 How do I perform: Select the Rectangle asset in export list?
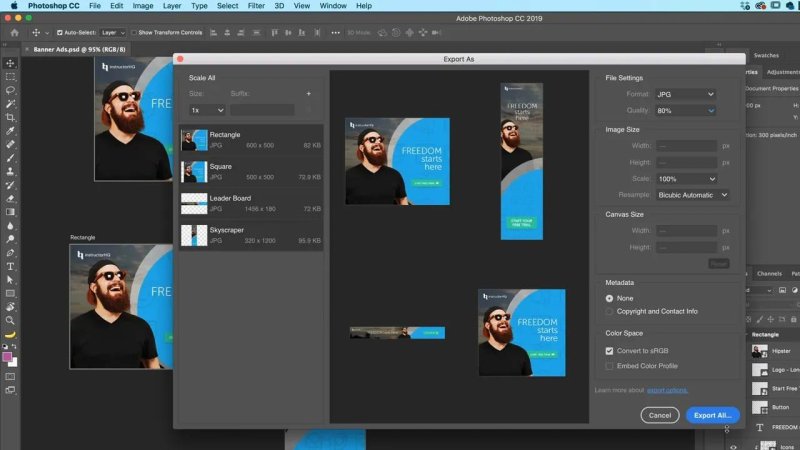(x=251, y=140)
